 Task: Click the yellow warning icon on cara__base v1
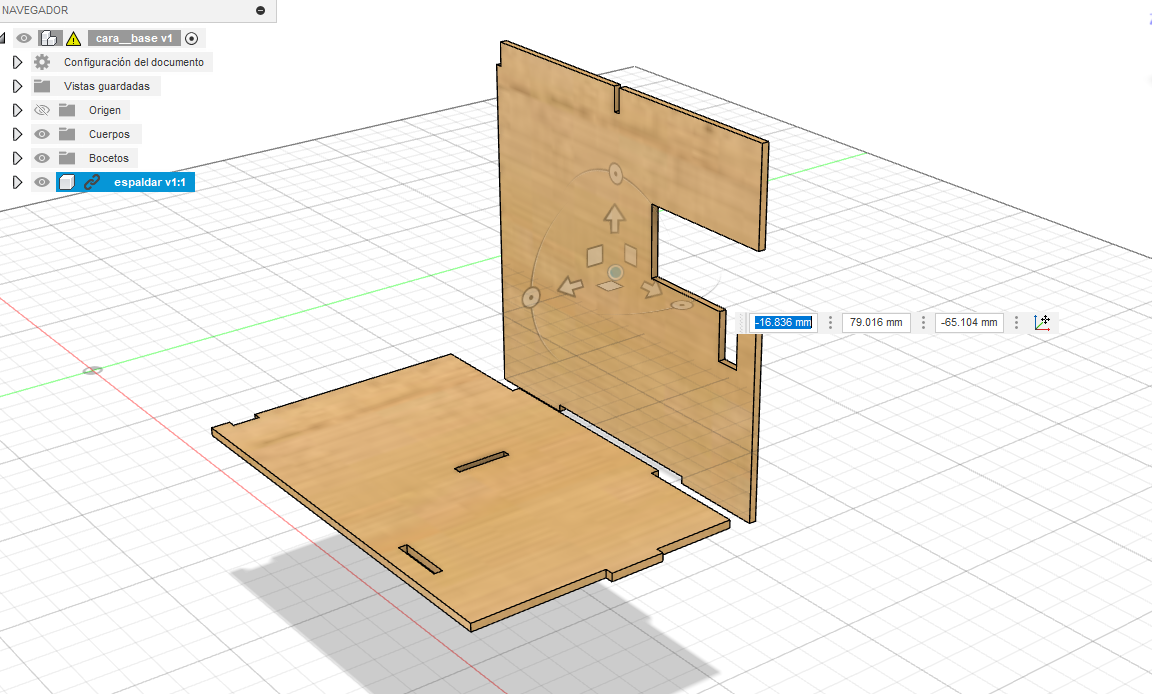click(x=73, y=39)
